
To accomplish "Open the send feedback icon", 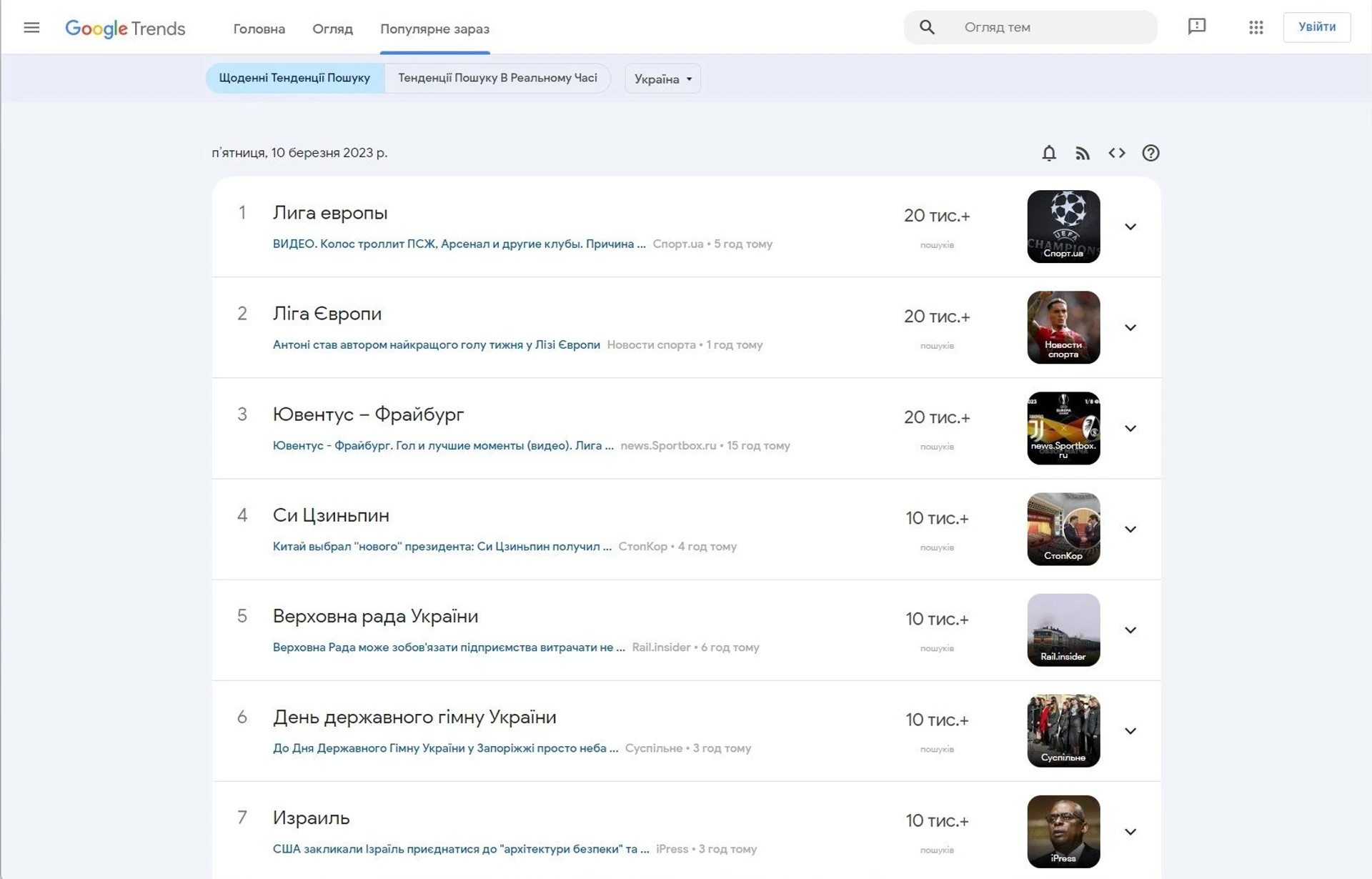I will pyautogui.click(x=1197, y=27).
